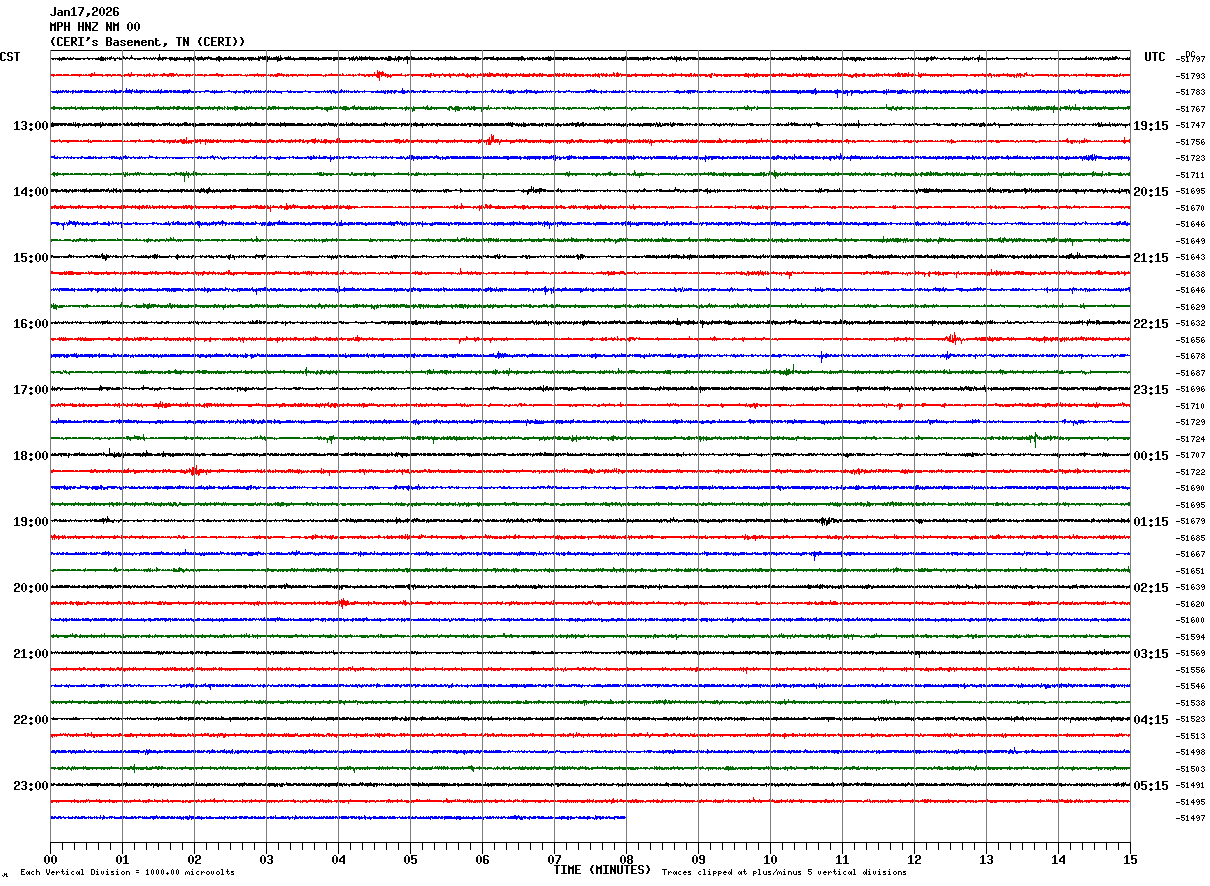
Task: Select the DC offset value -51793
Action: pos(1191,76)
